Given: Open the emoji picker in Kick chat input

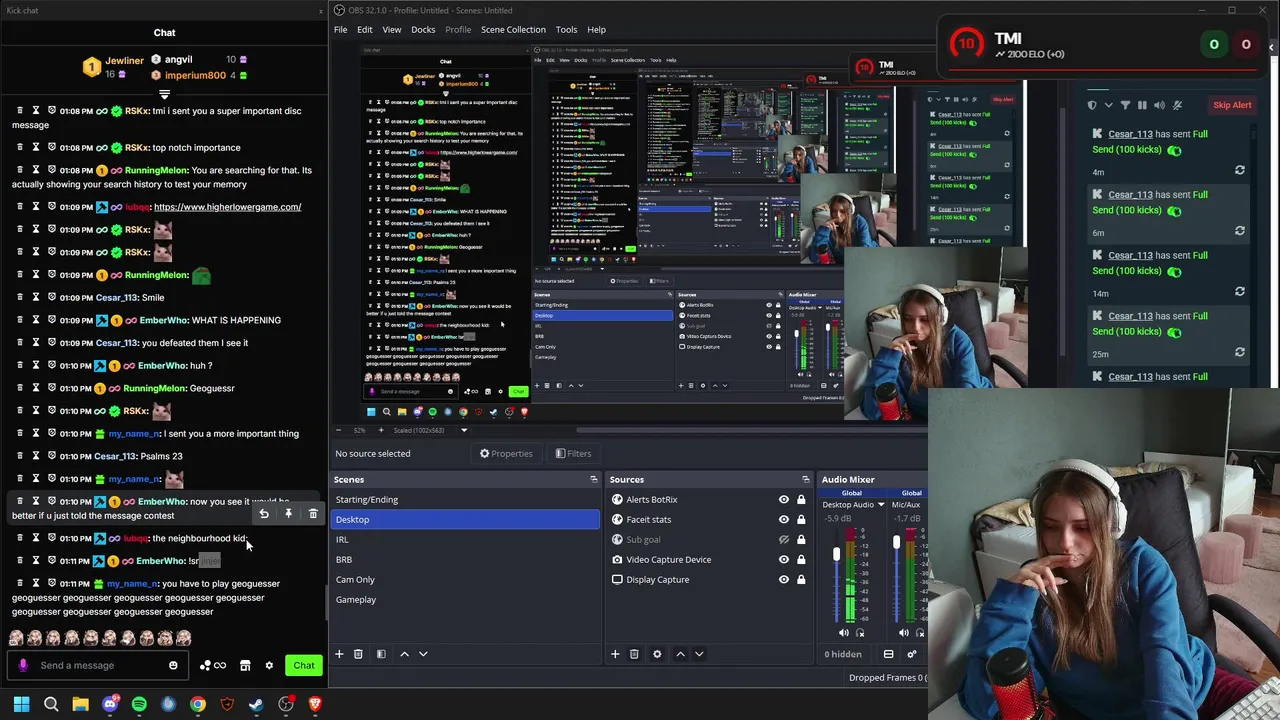Looking at the screenshot, I should 173,666.
